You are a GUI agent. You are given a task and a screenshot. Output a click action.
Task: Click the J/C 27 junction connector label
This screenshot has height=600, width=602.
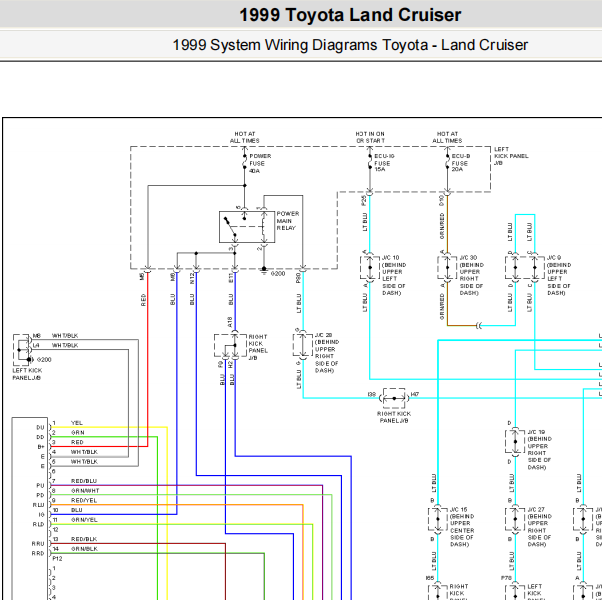[x=539, y=527]
